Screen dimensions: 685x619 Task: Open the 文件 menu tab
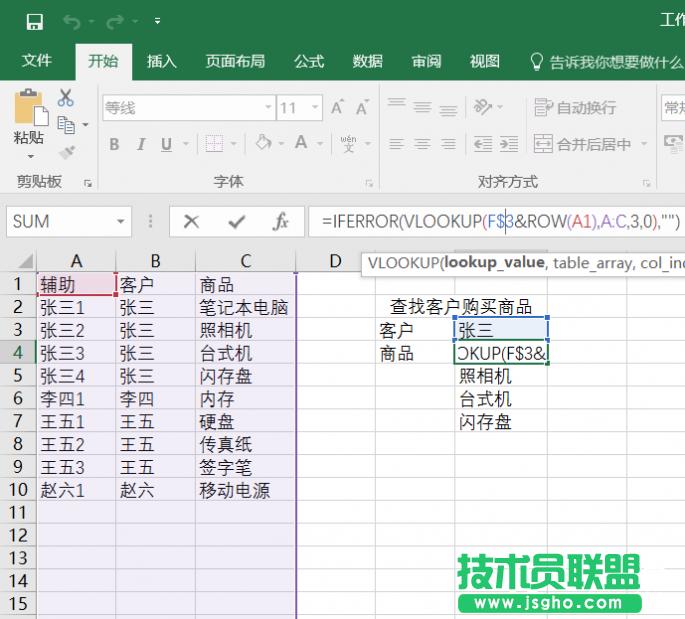37,61
